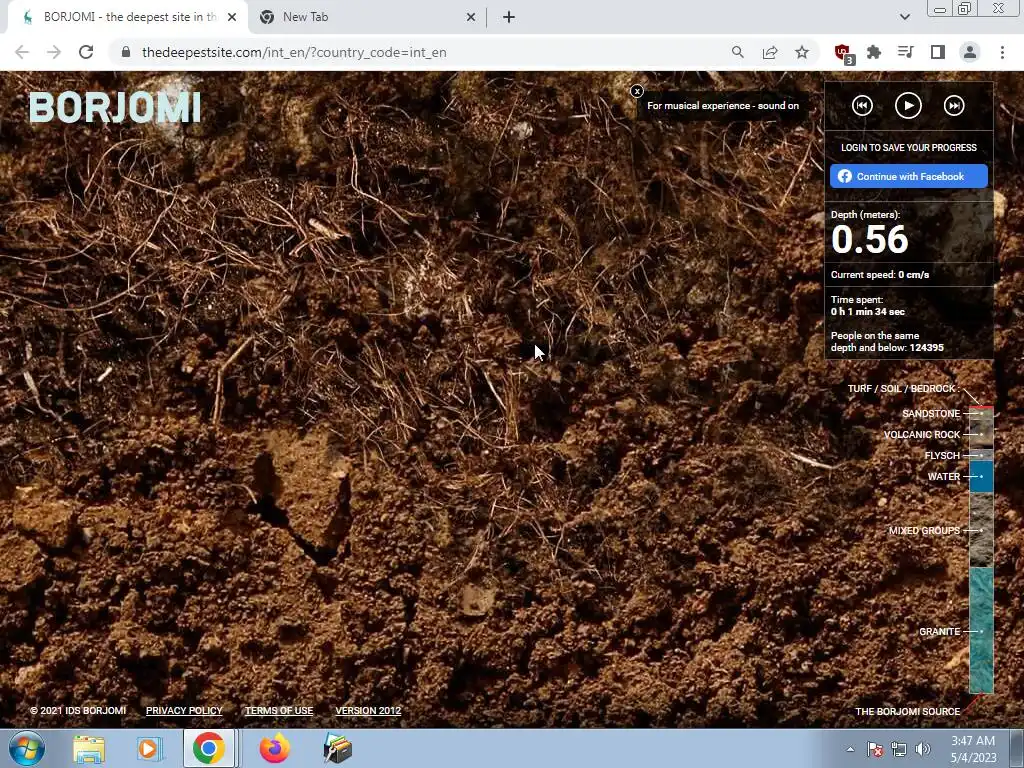Open the uBlock Origin extension

coord(844,54)
